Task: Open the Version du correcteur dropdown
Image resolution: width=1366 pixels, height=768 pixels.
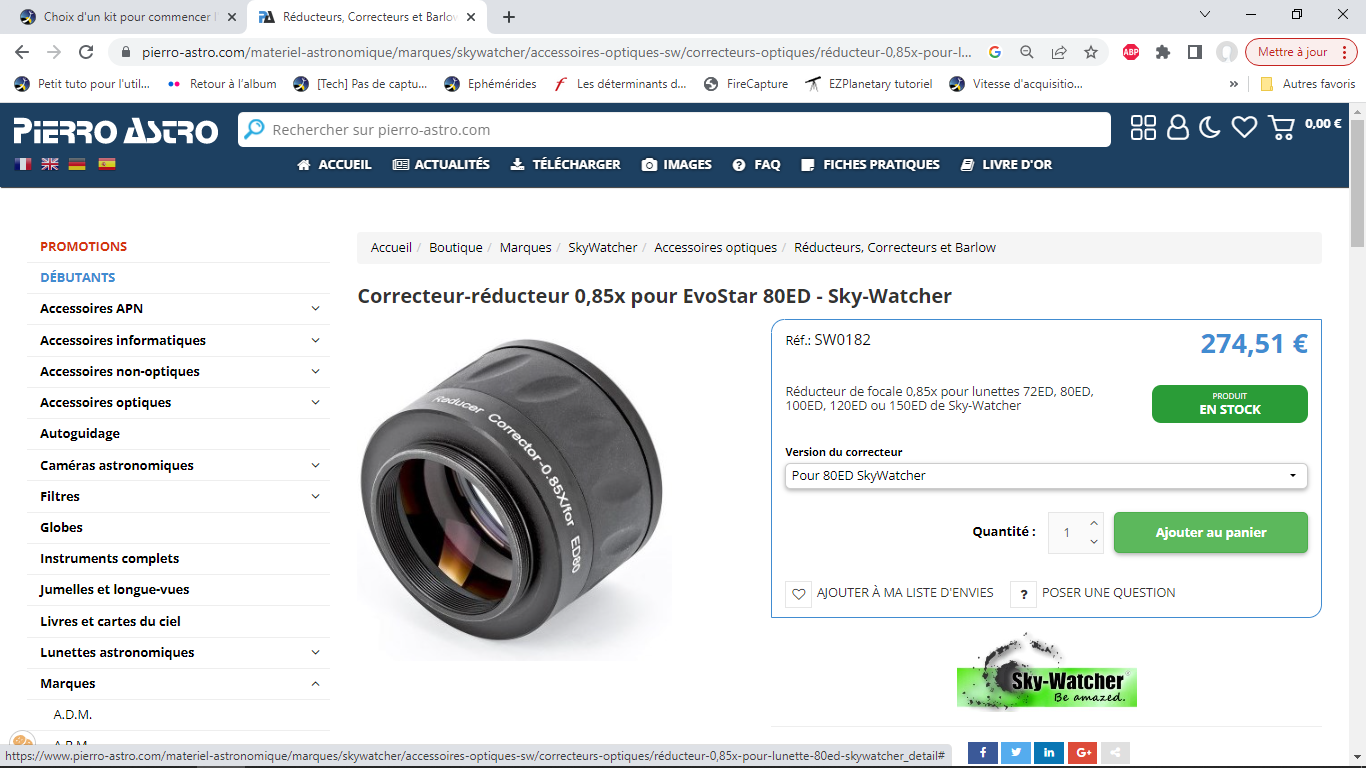Action: click(1046, 476)
